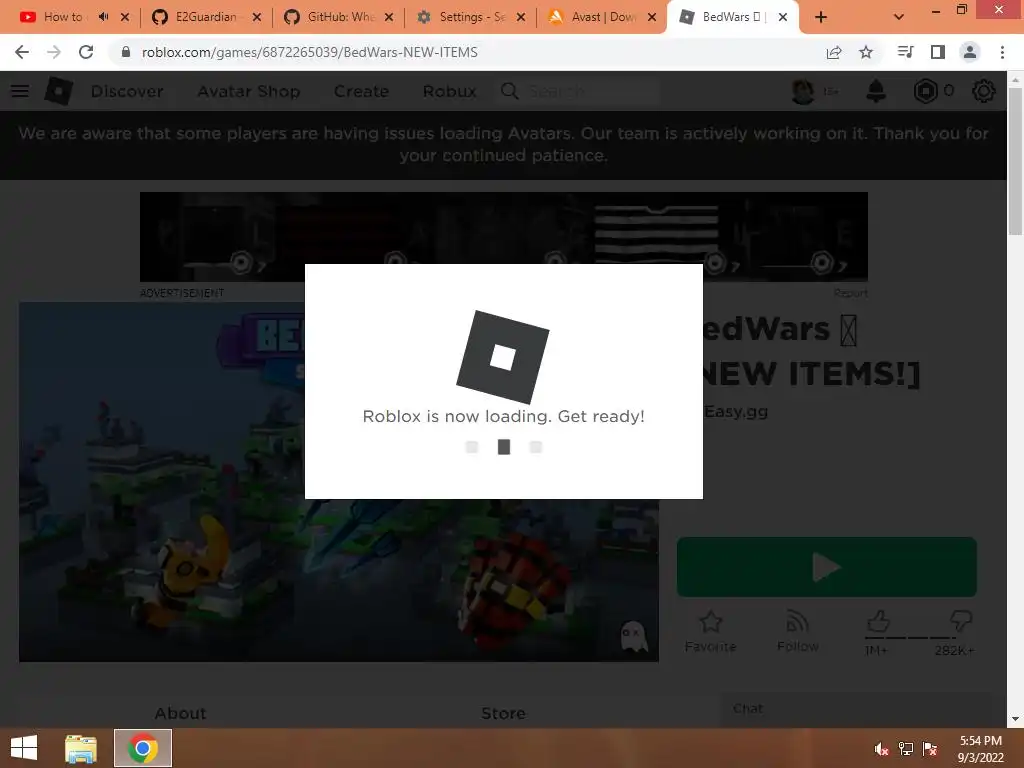Click the banner advertisement

point(504,236)
